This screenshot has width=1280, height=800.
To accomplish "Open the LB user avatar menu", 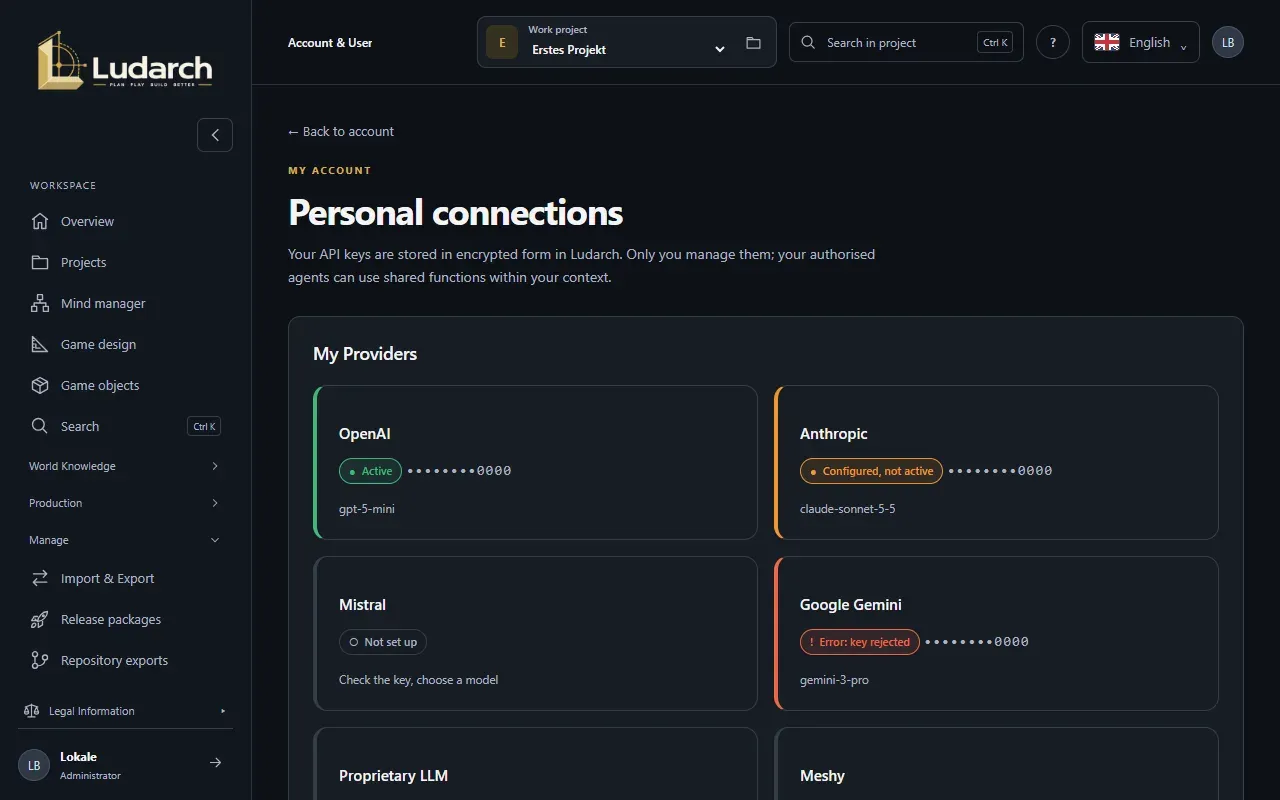I will pos(1228,42).
